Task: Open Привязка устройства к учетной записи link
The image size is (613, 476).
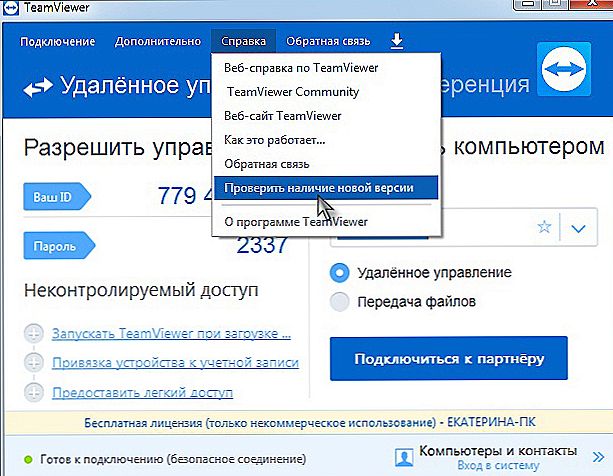Action: tap(176, 363)
